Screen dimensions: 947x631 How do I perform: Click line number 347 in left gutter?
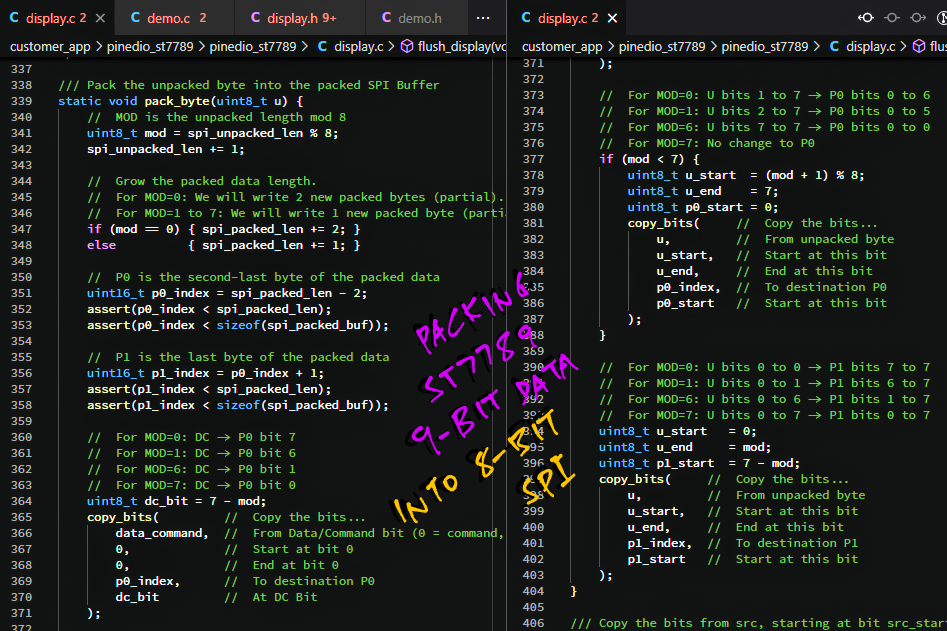click(x=21, y=229)
